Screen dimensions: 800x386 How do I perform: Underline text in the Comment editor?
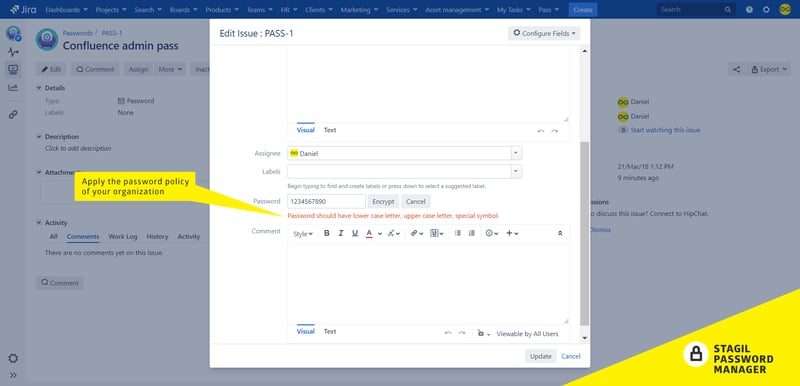pyautogui.click(x=355, y=233)
